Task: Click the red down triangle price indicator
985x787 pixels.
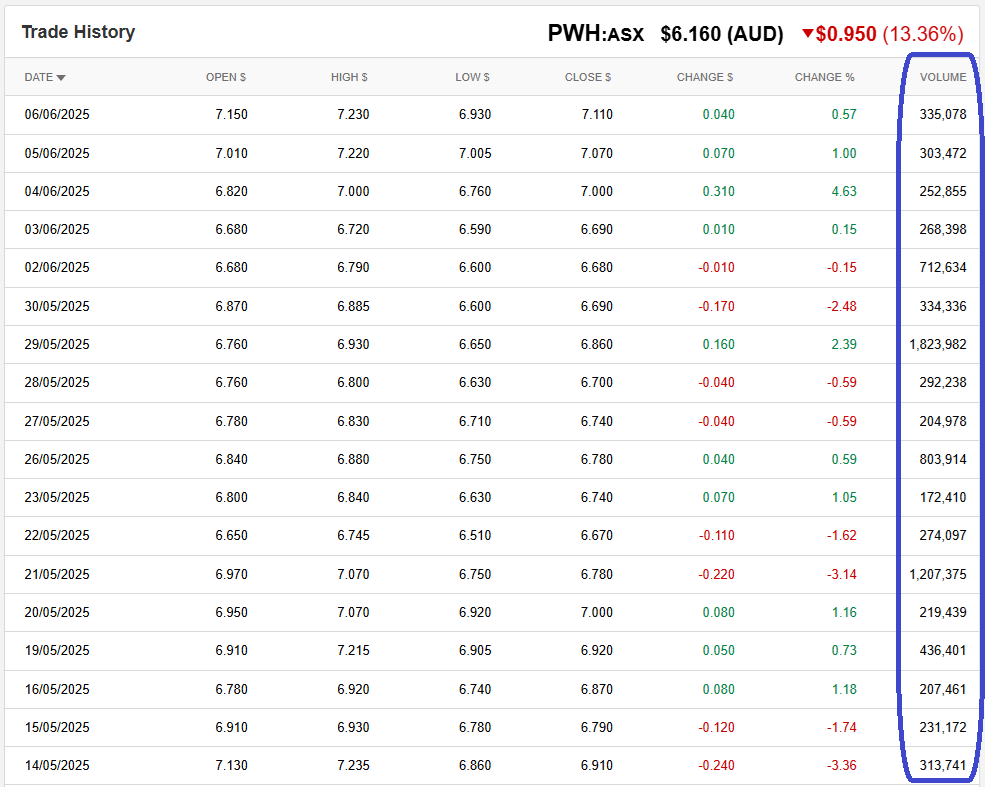Action: [x=807, y=34]
